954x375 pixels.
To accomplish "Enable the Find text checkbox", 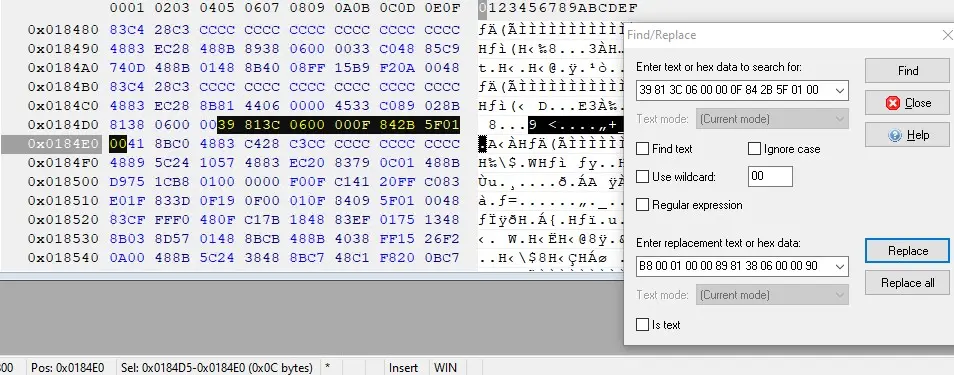I will (x=642, y=149).
